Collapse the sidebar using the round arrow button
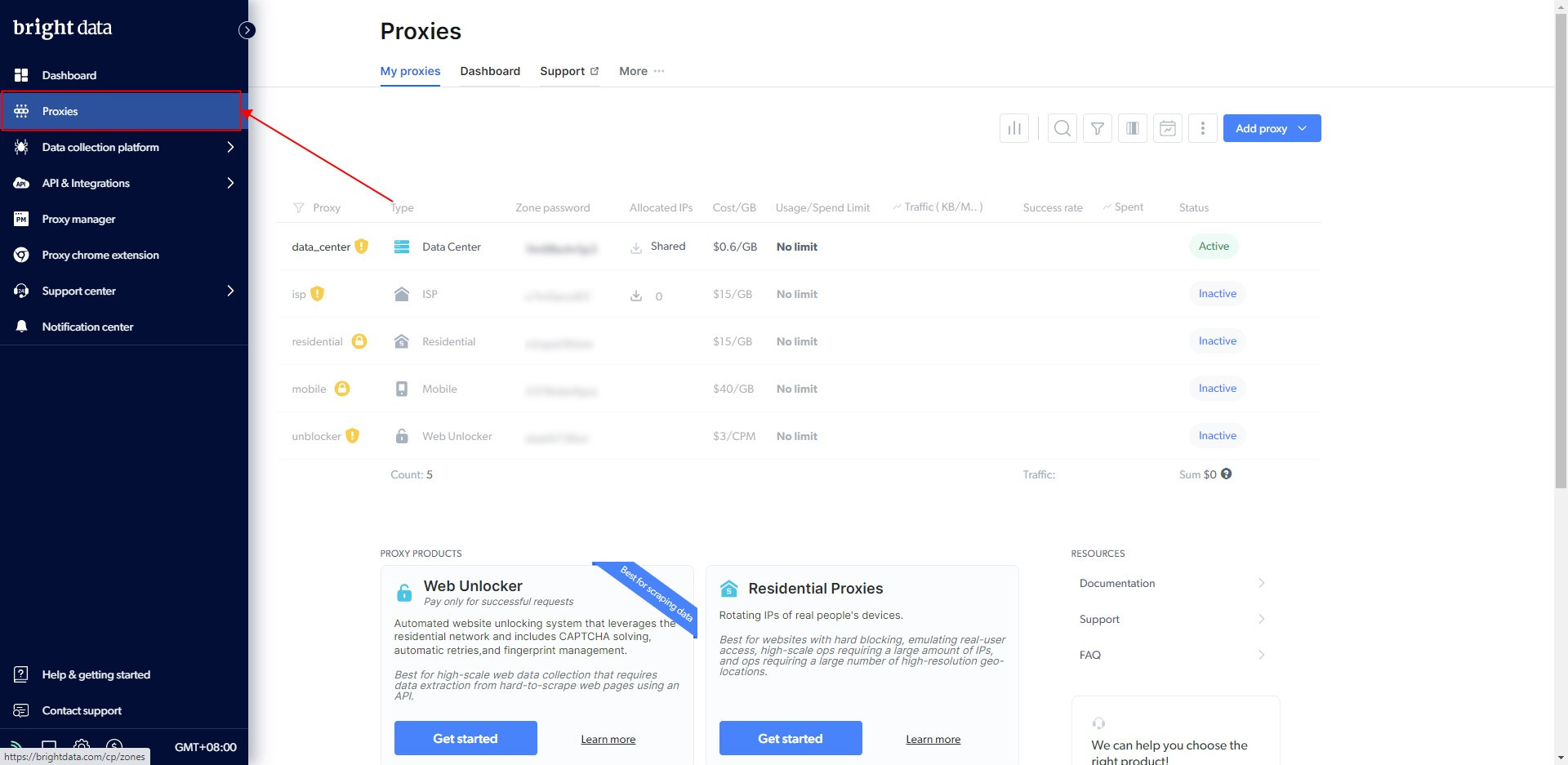This screenshot has width=1568, height=765. (247, 30)
